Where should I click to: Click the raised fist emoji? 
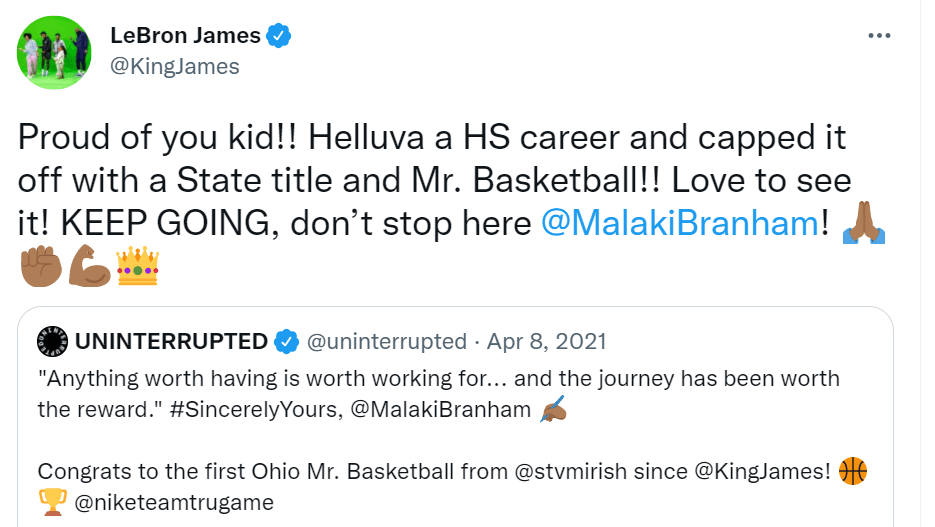tap(40, 265)
